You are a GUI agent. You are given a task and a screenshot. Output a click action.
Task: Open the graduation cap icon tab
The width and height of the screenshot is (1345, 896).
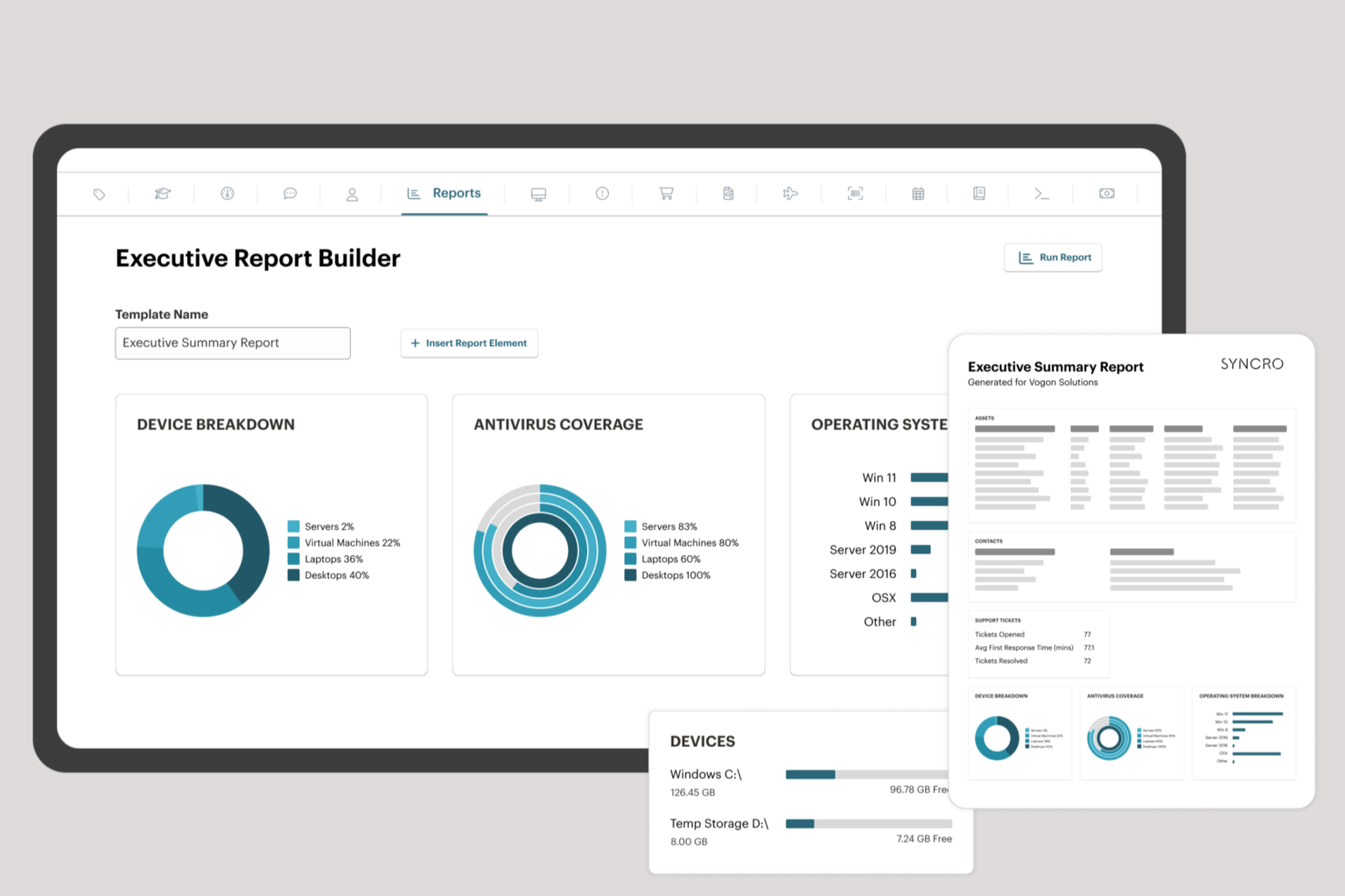tap(163, 194)
